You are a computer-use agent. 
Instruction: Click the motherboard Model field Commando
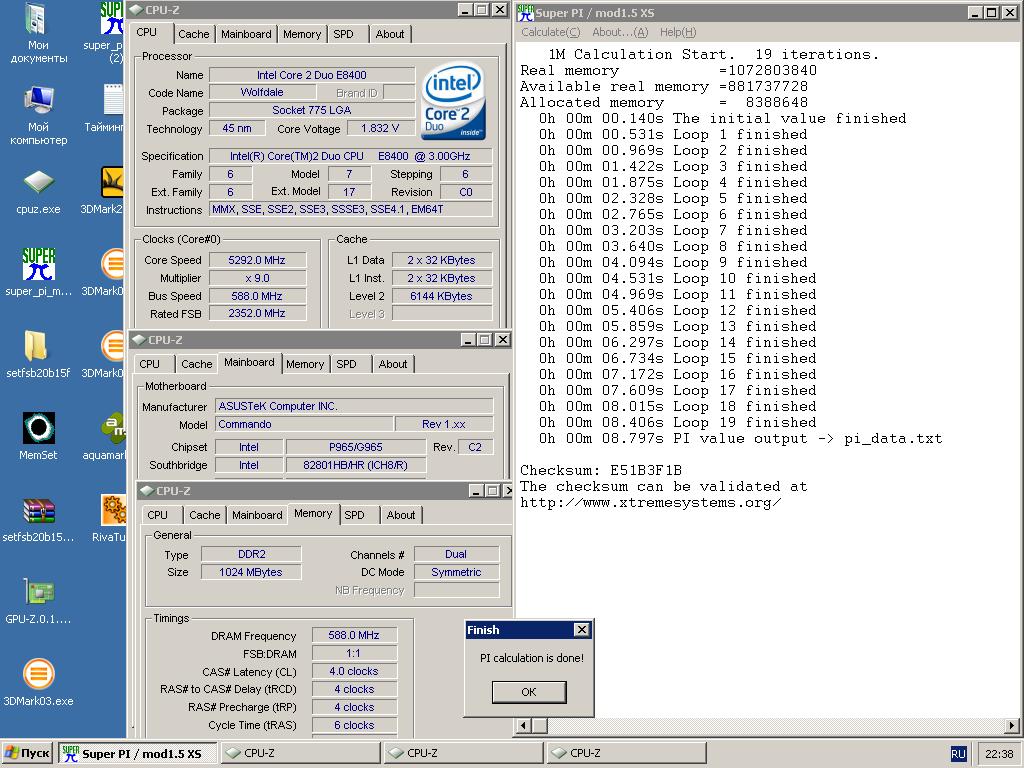pos(304,424)
